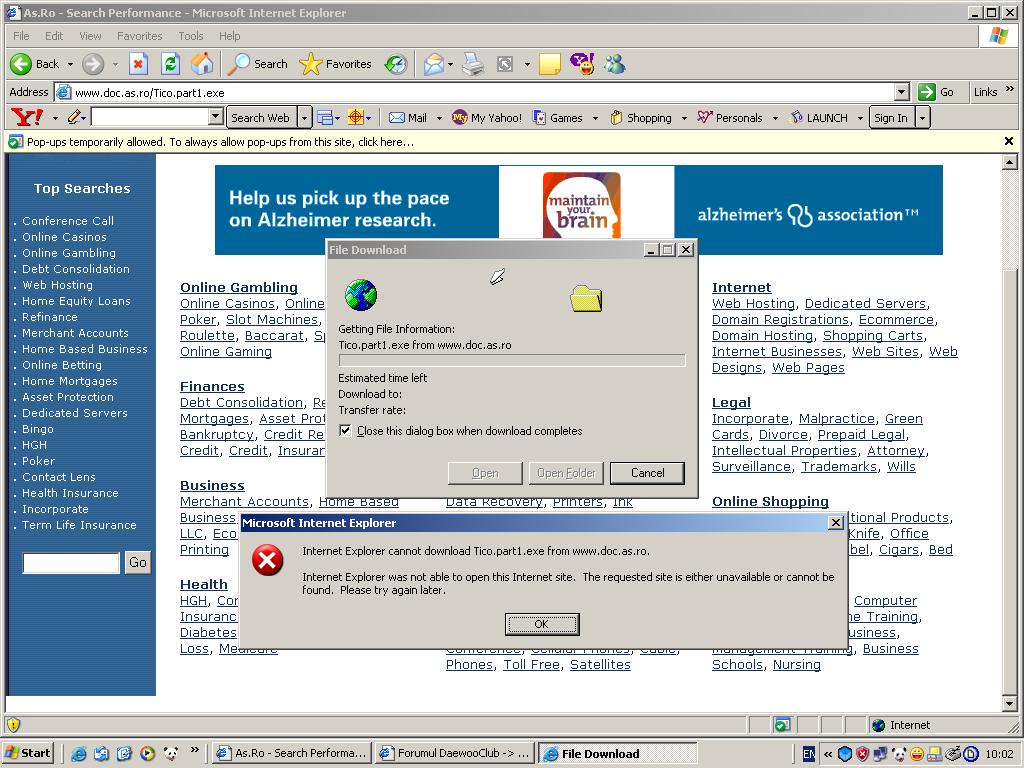Screen dimensions: 1024x768
Task: Open Yahoo Personals from the toolbar
Action: click(x=730, y=118)
